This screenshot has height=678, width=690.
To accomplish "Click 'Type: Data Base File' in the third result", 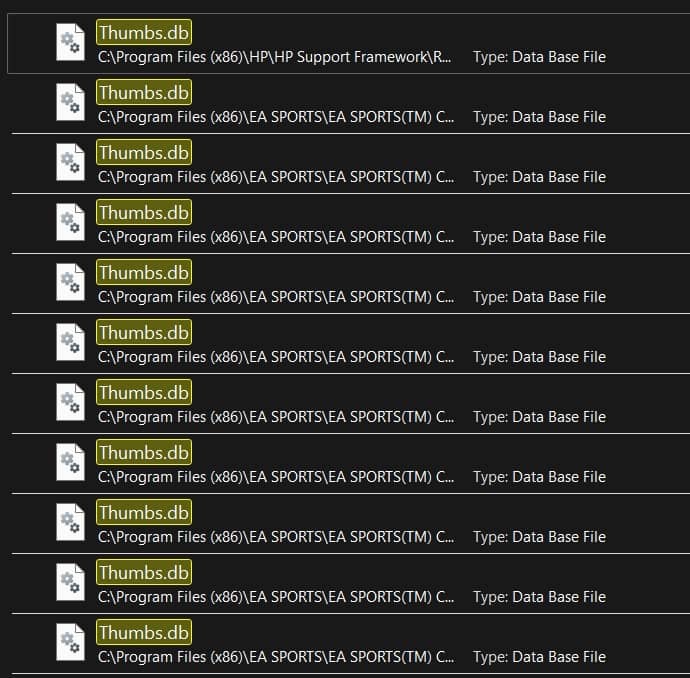I will [539, 177].
